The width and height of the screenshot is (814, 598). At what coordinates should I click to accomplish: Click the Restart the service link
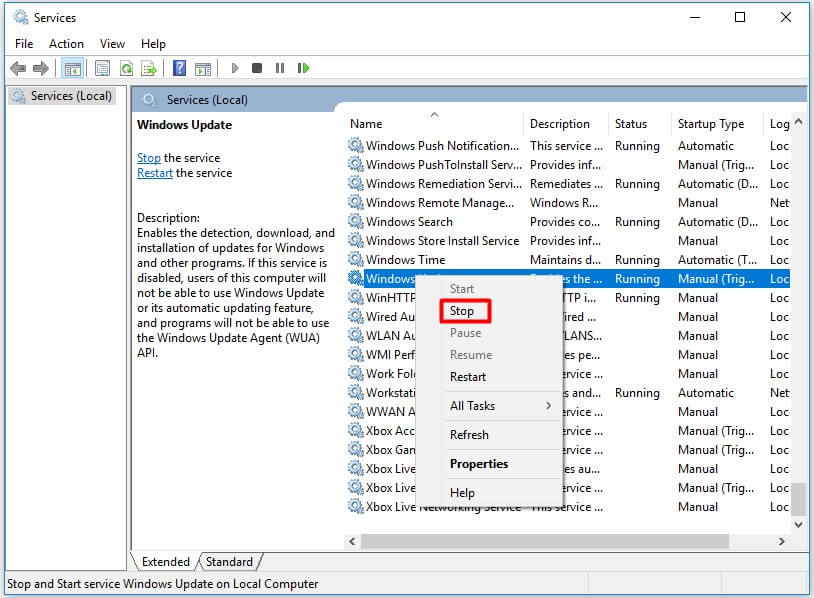point(155,173)
